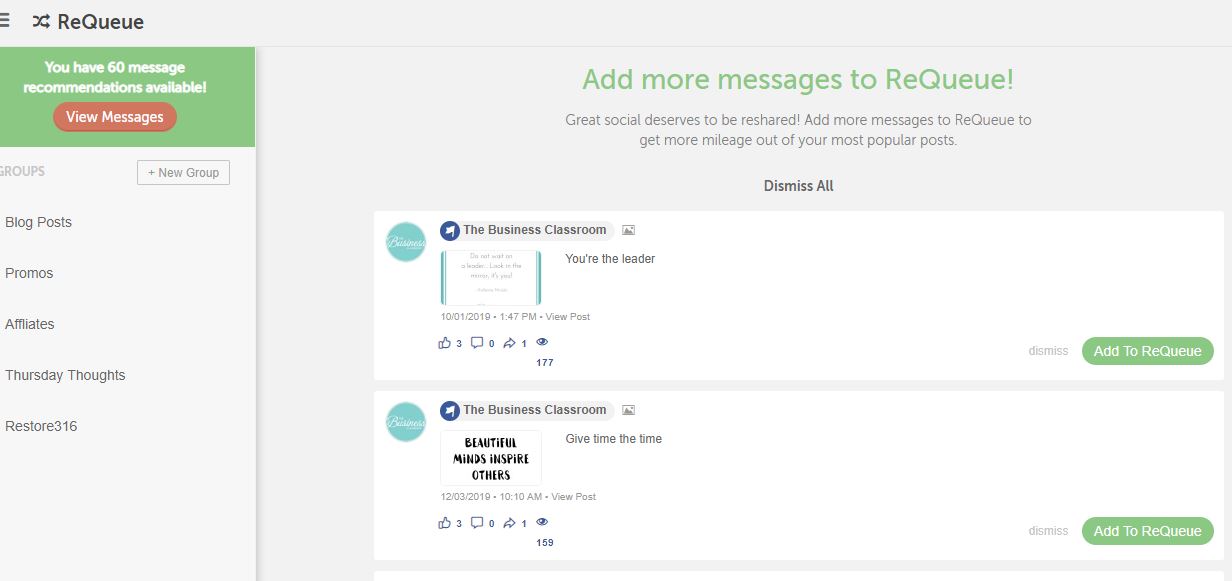Viewport: 1232px width, 581px height.
Task: Add "You're the leader" post to ReQueue
Action: 1147,351
